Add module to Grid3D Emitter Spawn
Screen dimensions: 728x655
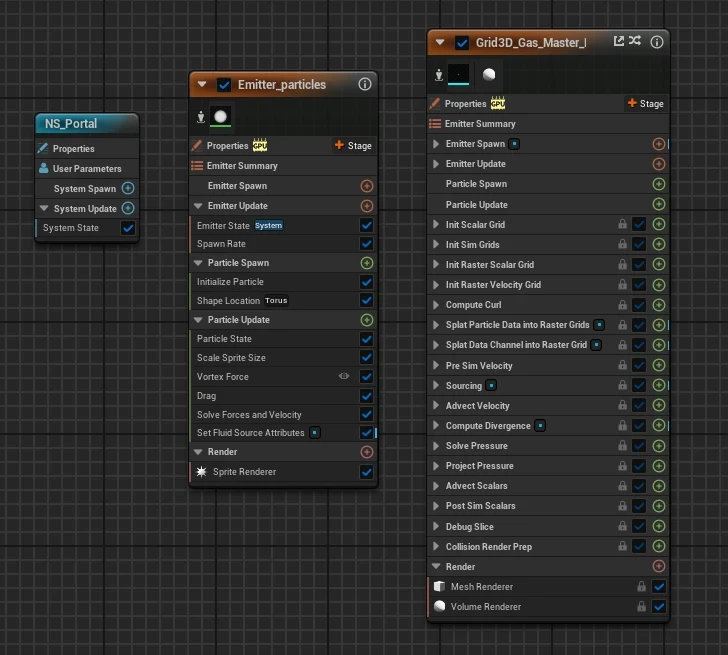coord(658,144)
